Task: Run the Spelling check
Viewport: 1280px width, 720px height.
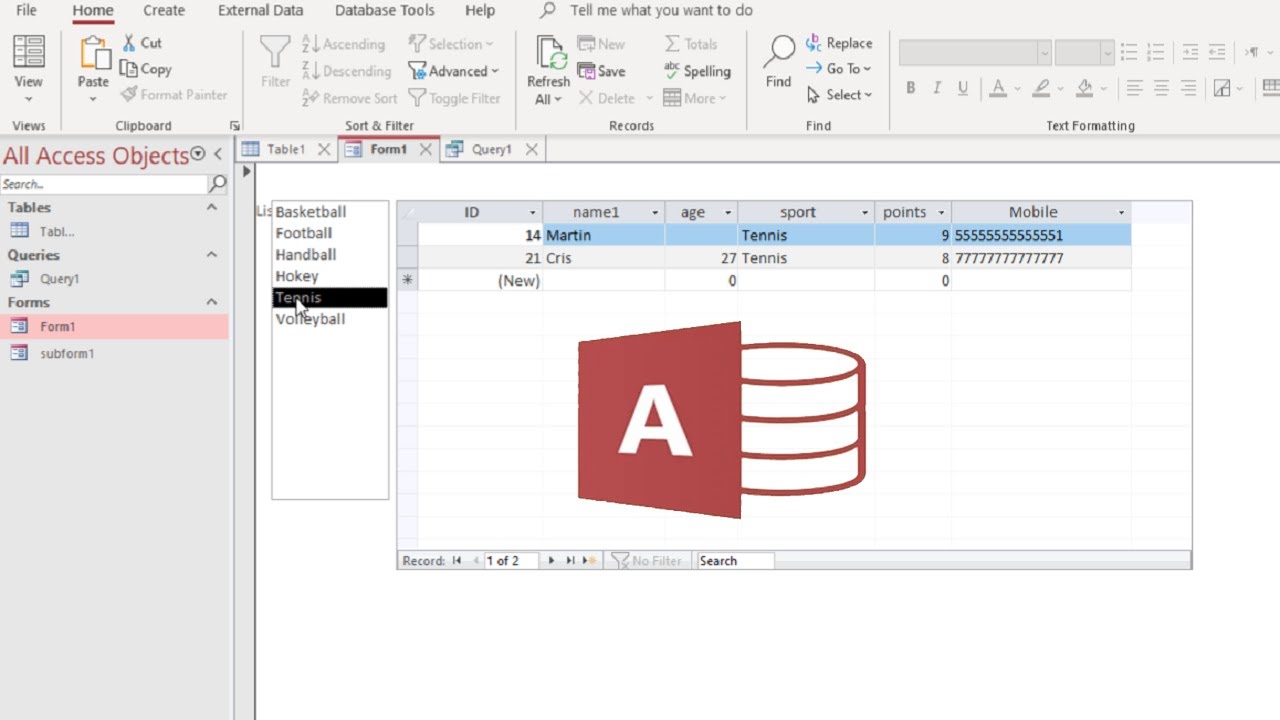Action: 696,71
